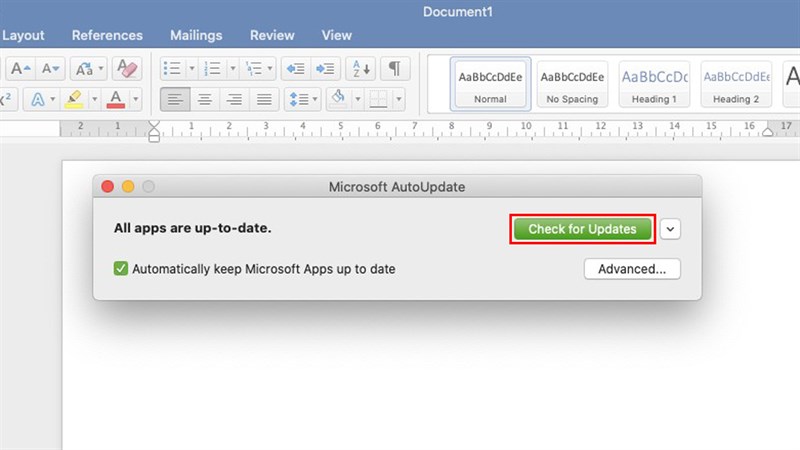Open the Change Case Aa button
Image resolution: width=800 pixels, height=450 pixels.
click(88, 68)
